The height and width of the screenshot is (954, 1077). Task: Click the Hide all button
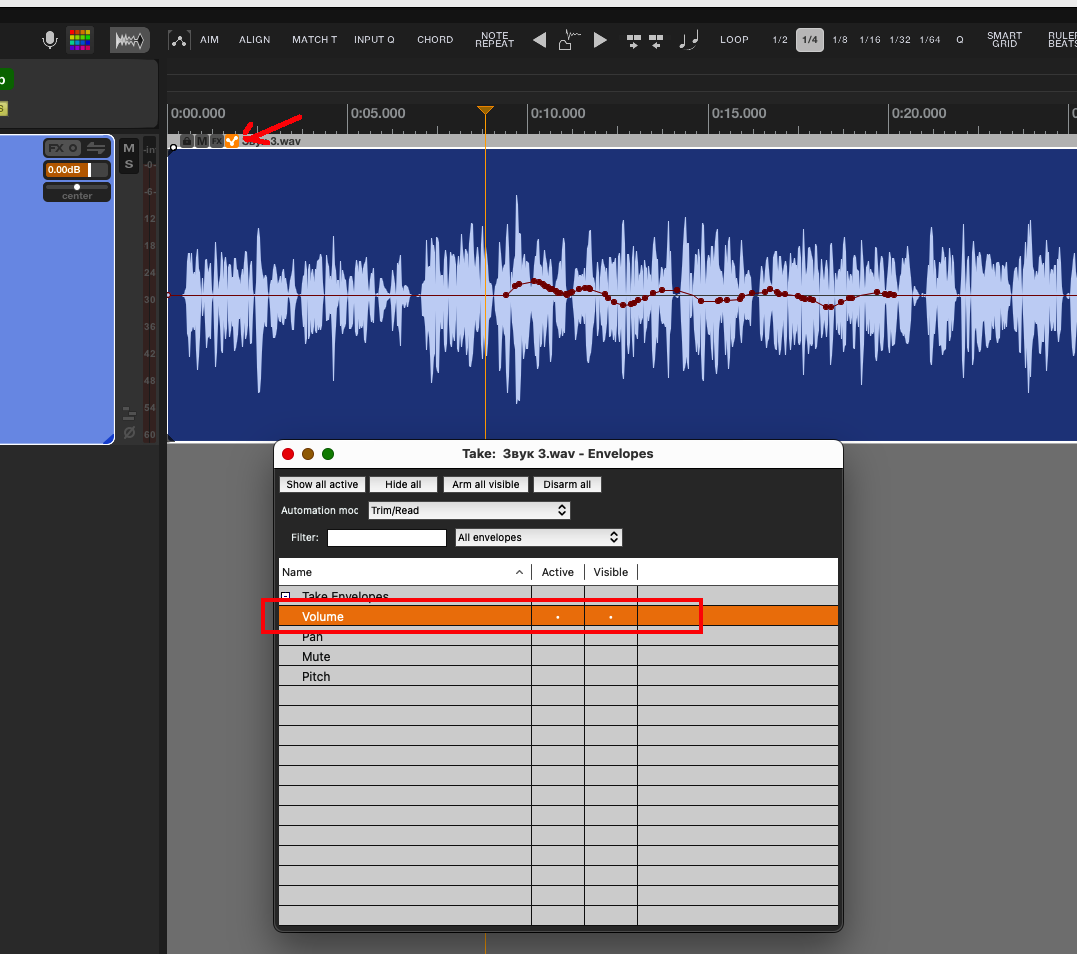pyautogui.click(x=403, y=484)
